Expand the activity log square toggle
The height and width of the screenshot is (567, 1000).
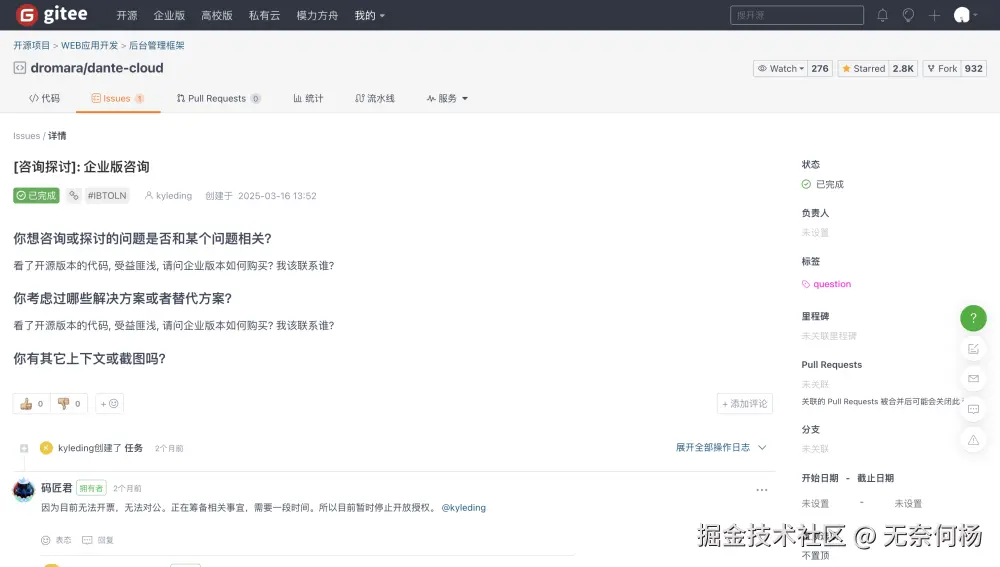tap(24, 448)
